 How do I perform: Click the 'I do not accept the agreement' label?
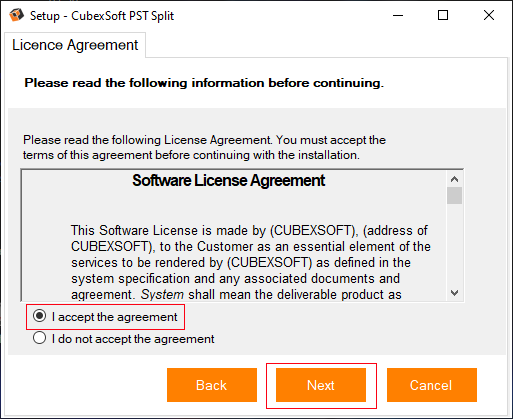click(x=133, y=339)
